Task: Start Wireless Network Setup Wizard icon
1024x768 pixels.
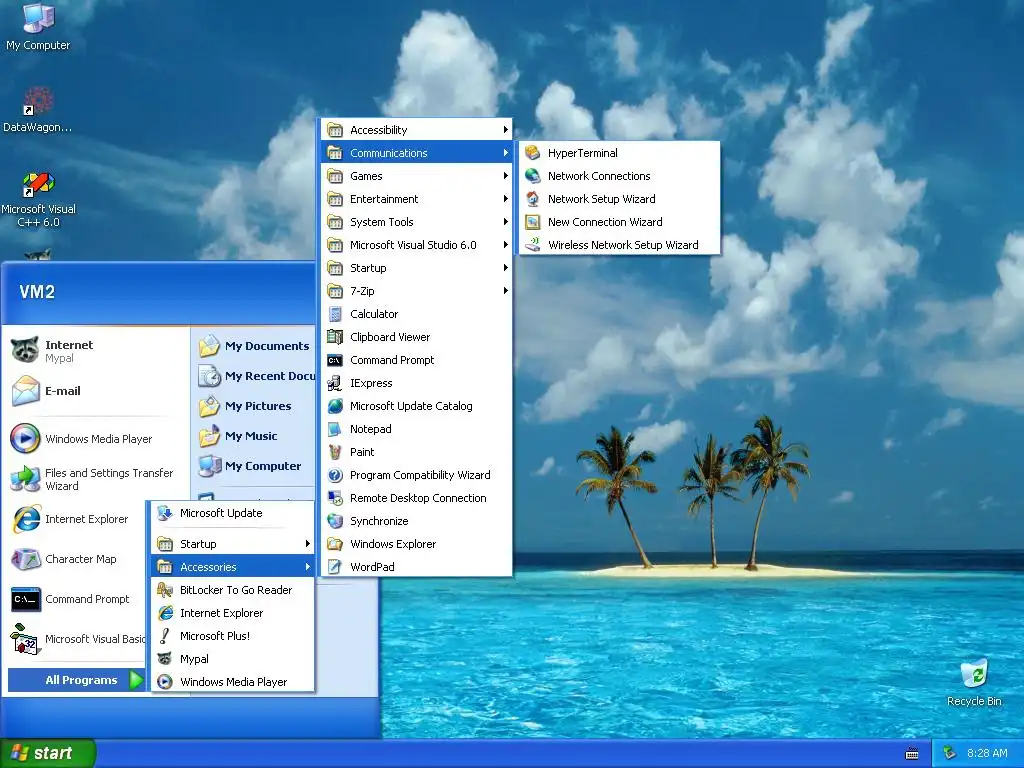Action: (532, 245)
